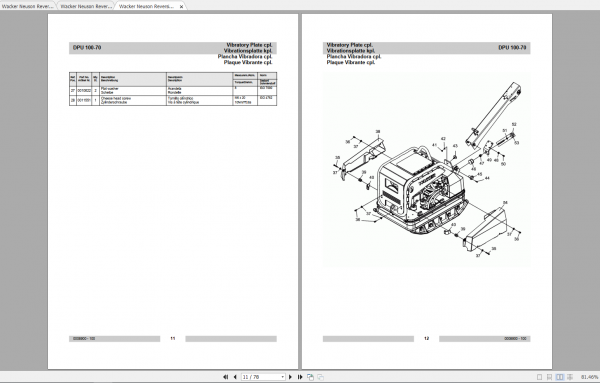Switch to continuous facing view
This screenshot has height=383, width=600.
click(570, 377)
